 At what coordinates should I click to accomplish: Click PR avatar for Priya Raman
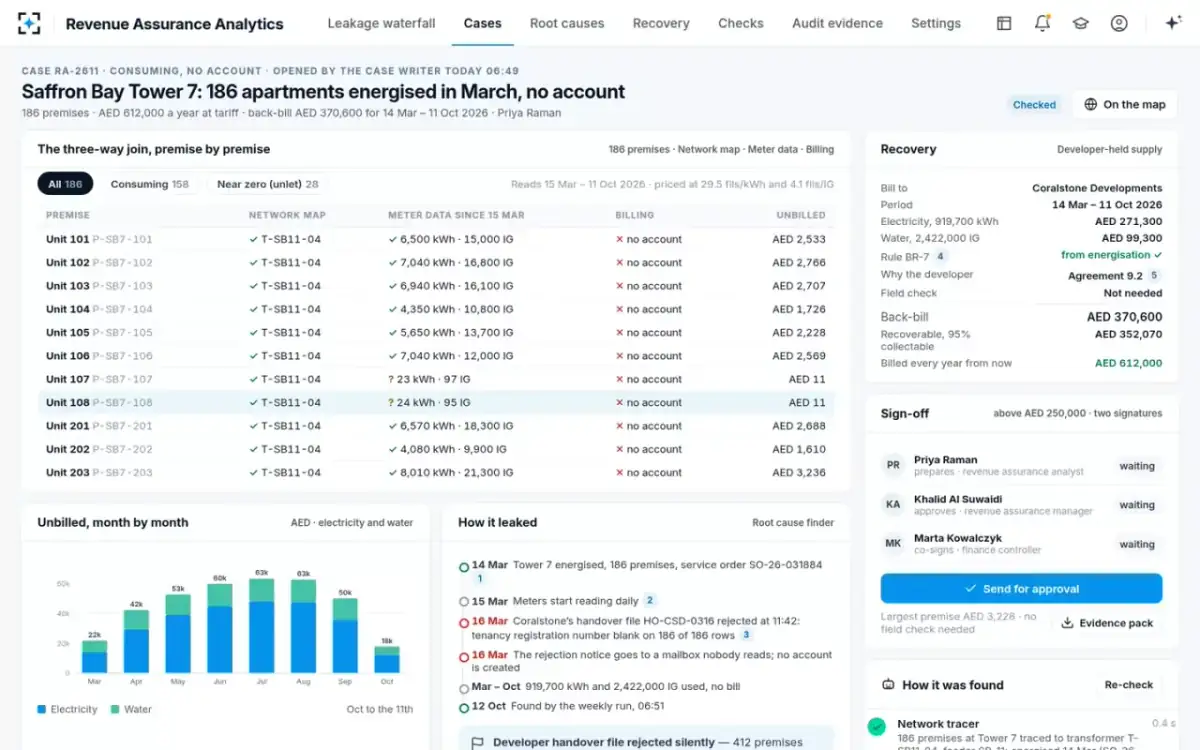point(893,465)
